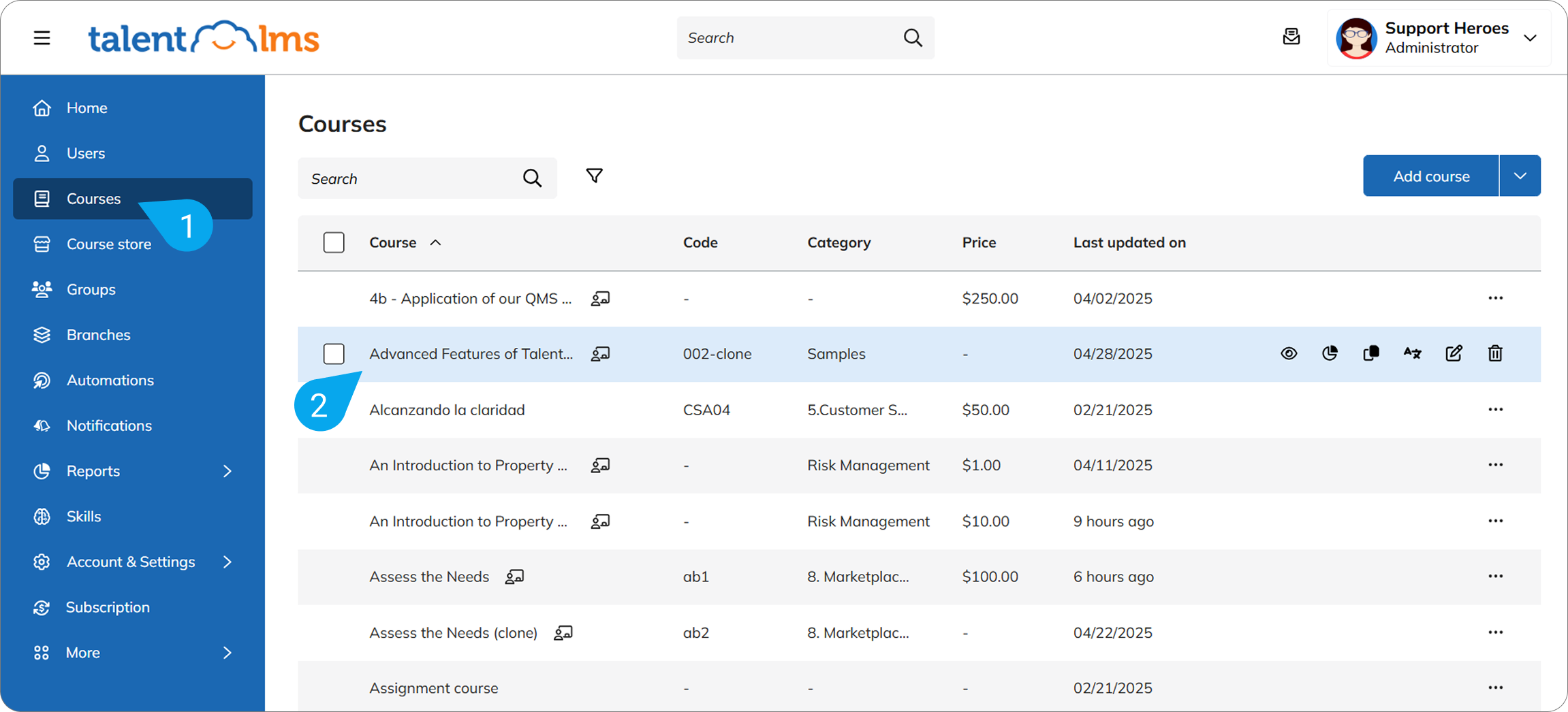Expand the Reports submenu chevron
Image resolution: width=1568 pixels, height=712 pixels.
click(228, 471)
